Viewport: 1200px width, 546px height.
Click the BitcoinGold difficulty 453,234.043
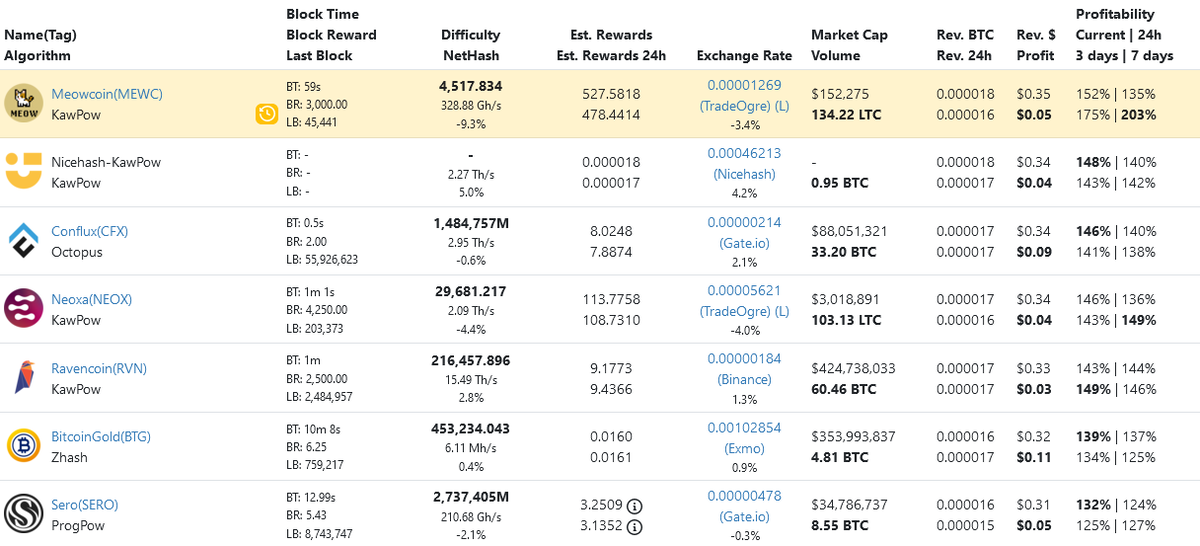[x=471, y=428]
